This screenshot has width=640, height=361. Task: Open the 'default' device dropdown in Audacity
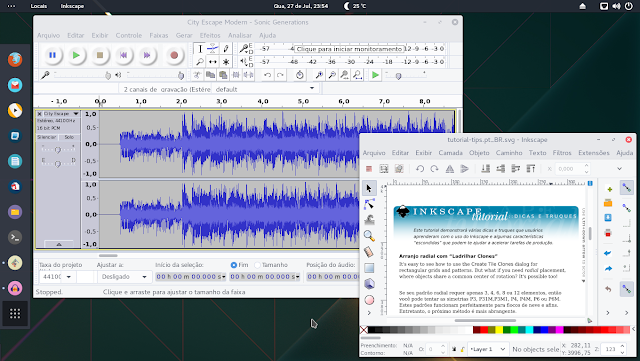pos(265,89)
